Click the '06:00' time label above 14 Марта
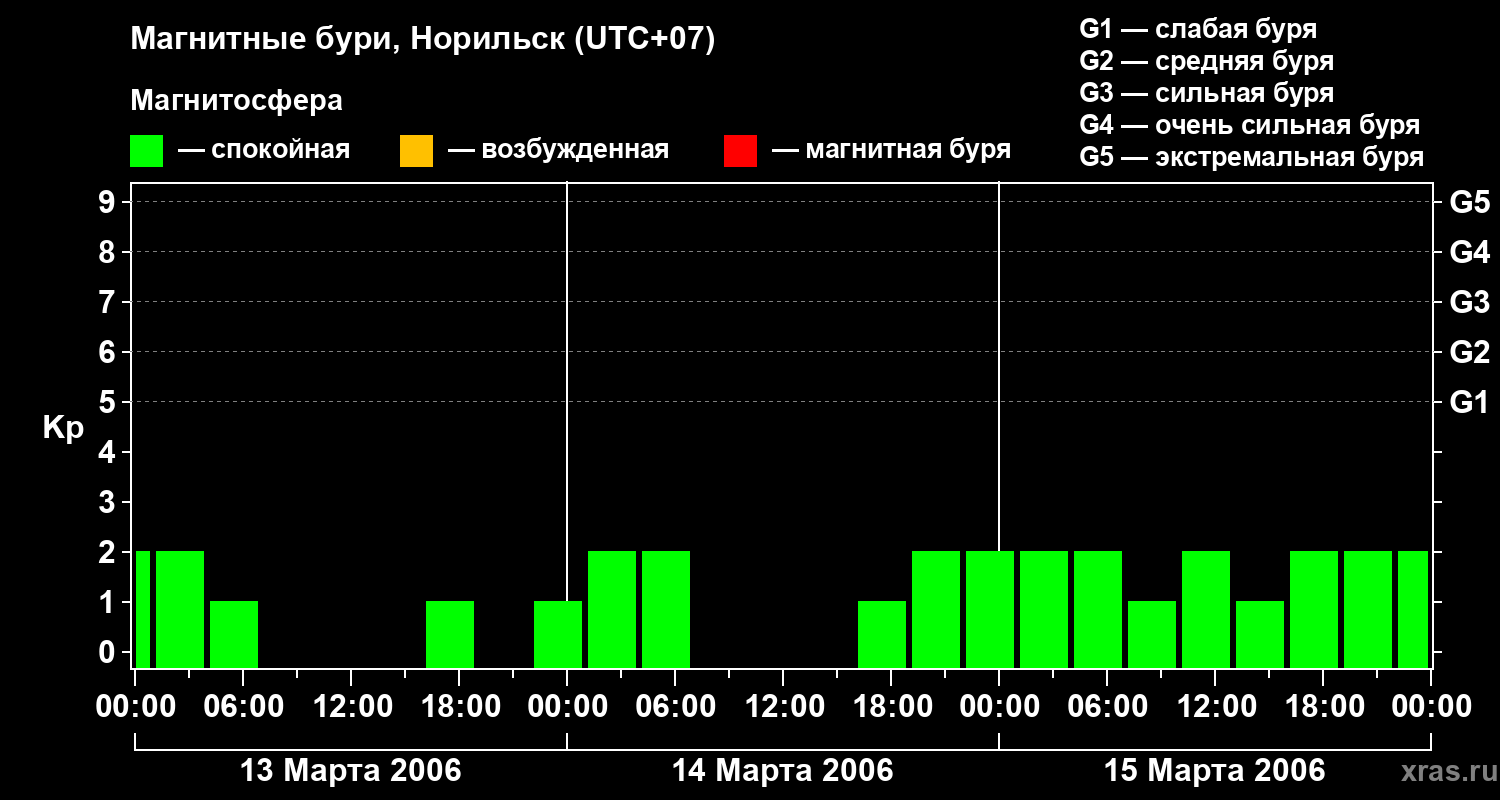Viewport: 1500px width, 800px height. coord(675,707)
